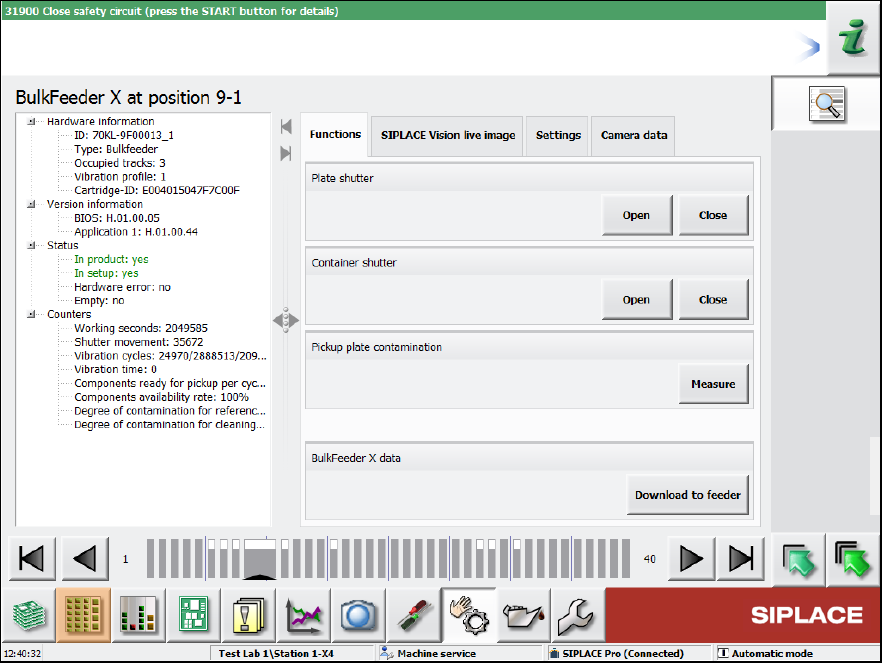882x663 pixels.
Task: Open the bar chart status icon
Action: tap(138, 615)
